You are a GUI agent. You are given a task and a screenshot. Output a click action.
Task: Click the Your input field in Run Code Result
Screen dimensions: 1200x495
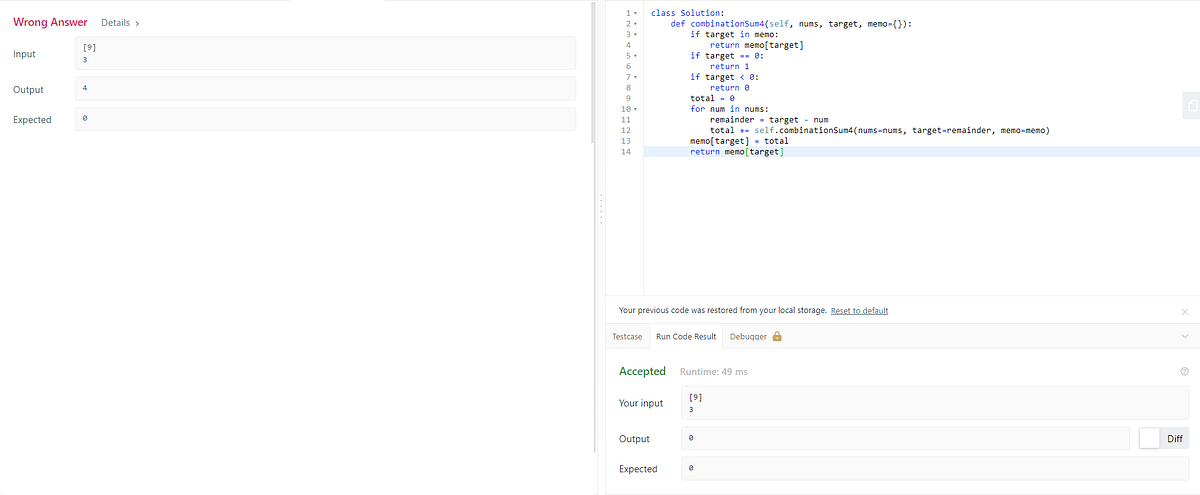click(937, 403)
